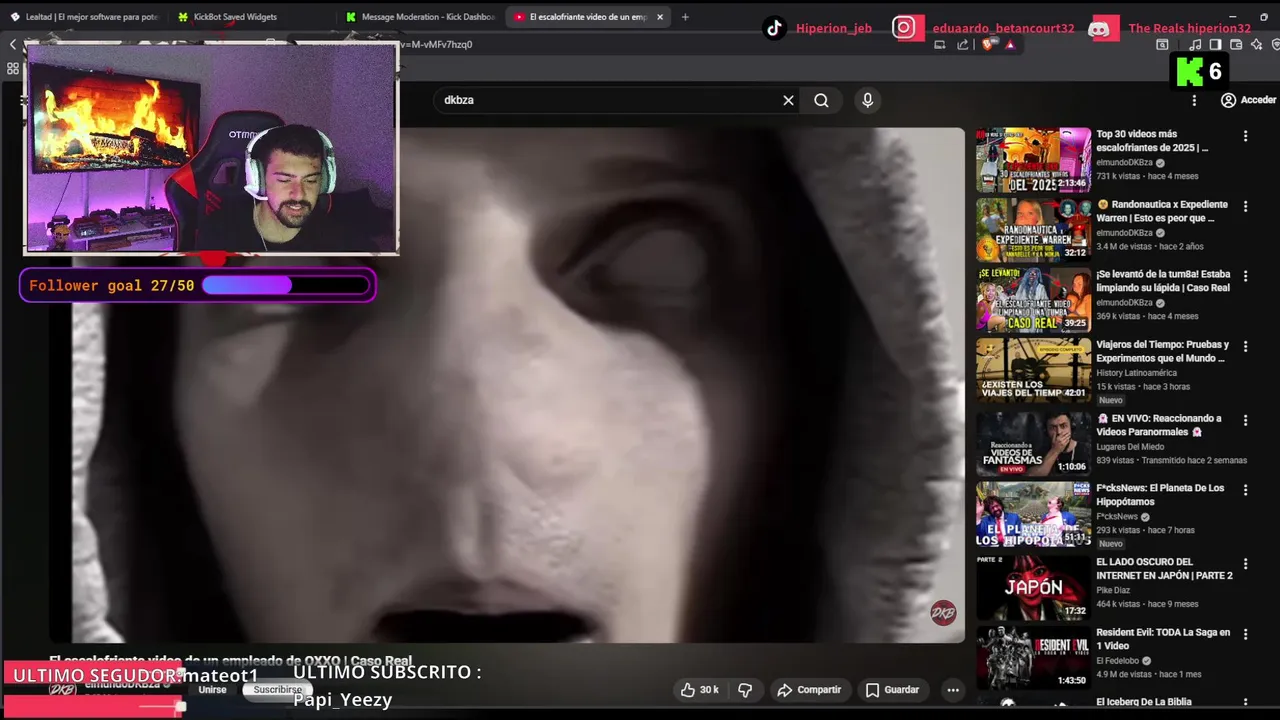Click the green Kick logo viewer counter

[1199, 71]
